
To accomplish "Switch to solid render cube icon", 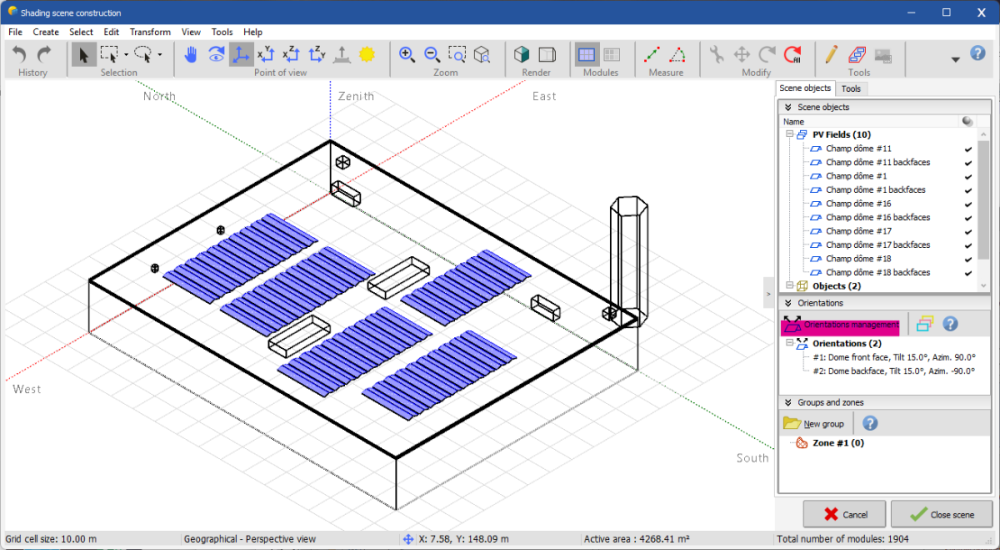I will click(x=522, y=55).
